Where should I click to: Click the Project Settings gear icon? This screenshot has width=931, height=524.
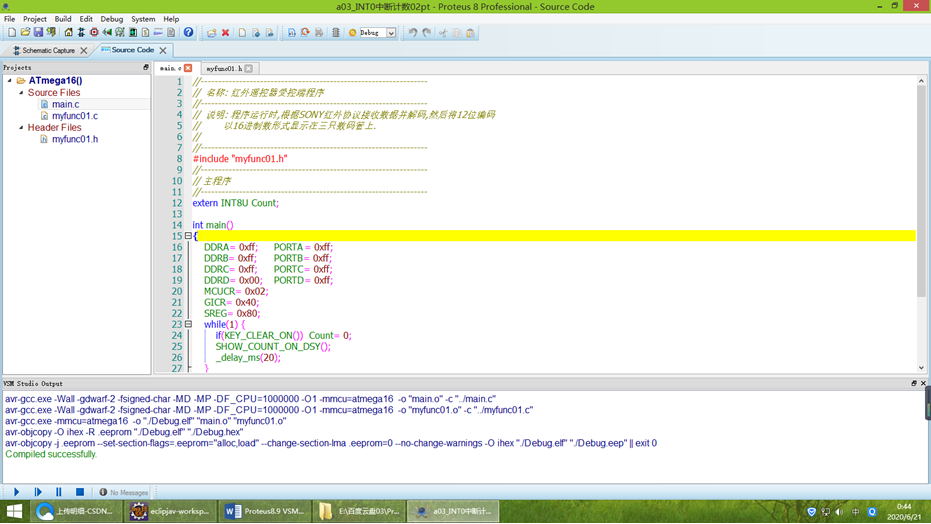tap(352, 33)
